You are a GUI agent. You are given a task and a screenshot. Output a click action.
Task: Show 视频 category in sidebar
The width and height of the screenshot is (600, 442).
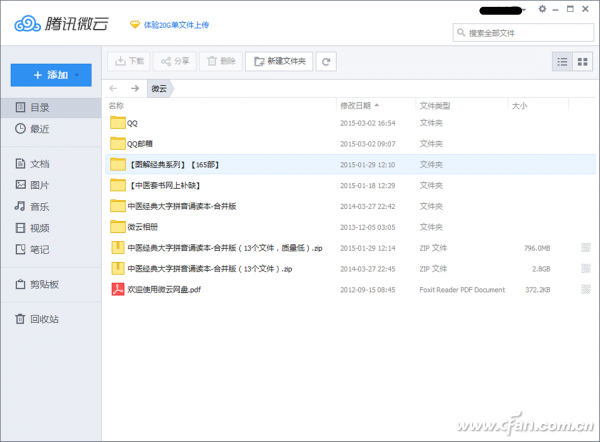(51, 228)
